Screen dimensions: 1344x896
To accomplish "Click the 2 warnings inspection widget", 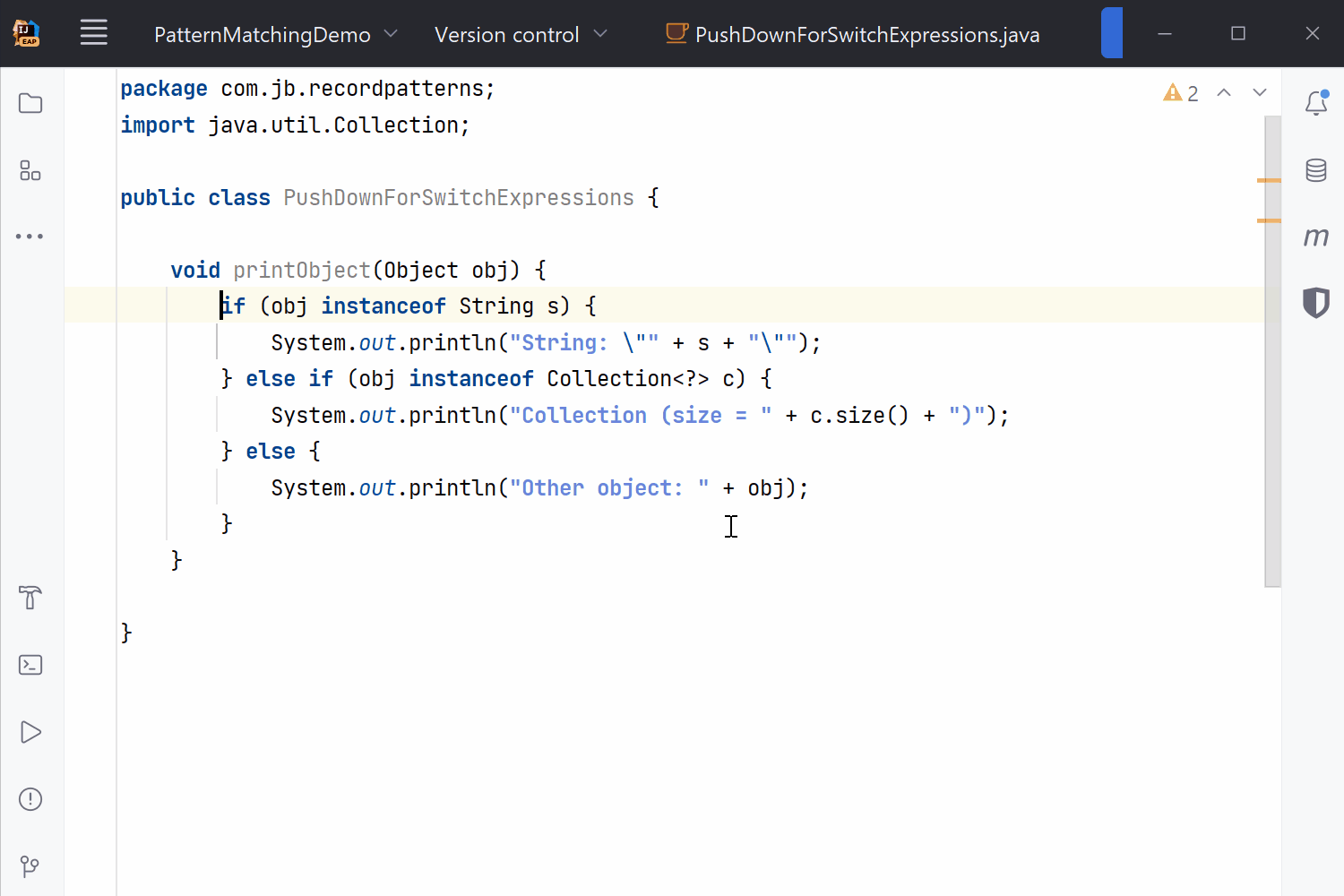I will click(x=1180, y=92).
